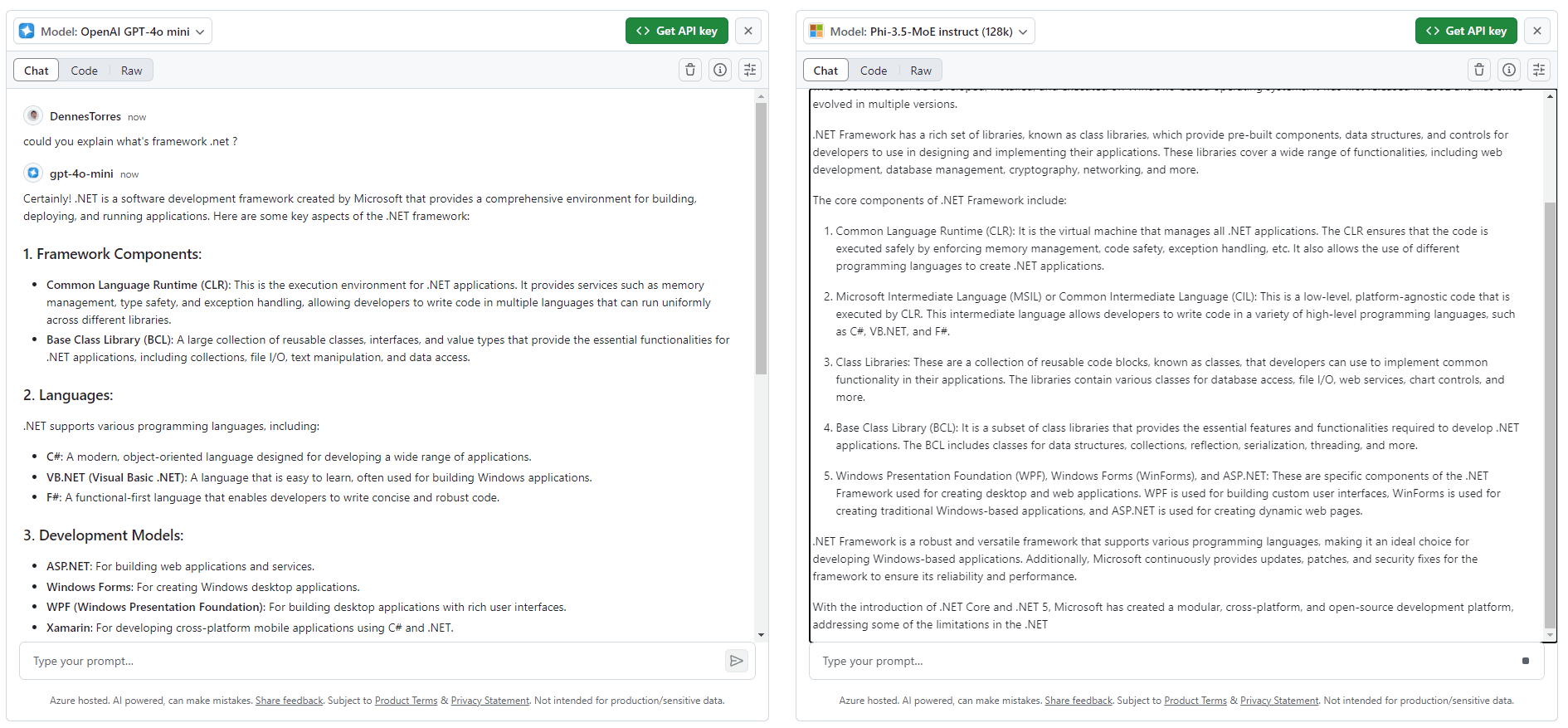Open Privacy Statement link in right panel footer
This screenshot has height=728, width=1568.
click(x=1279, y=701)
